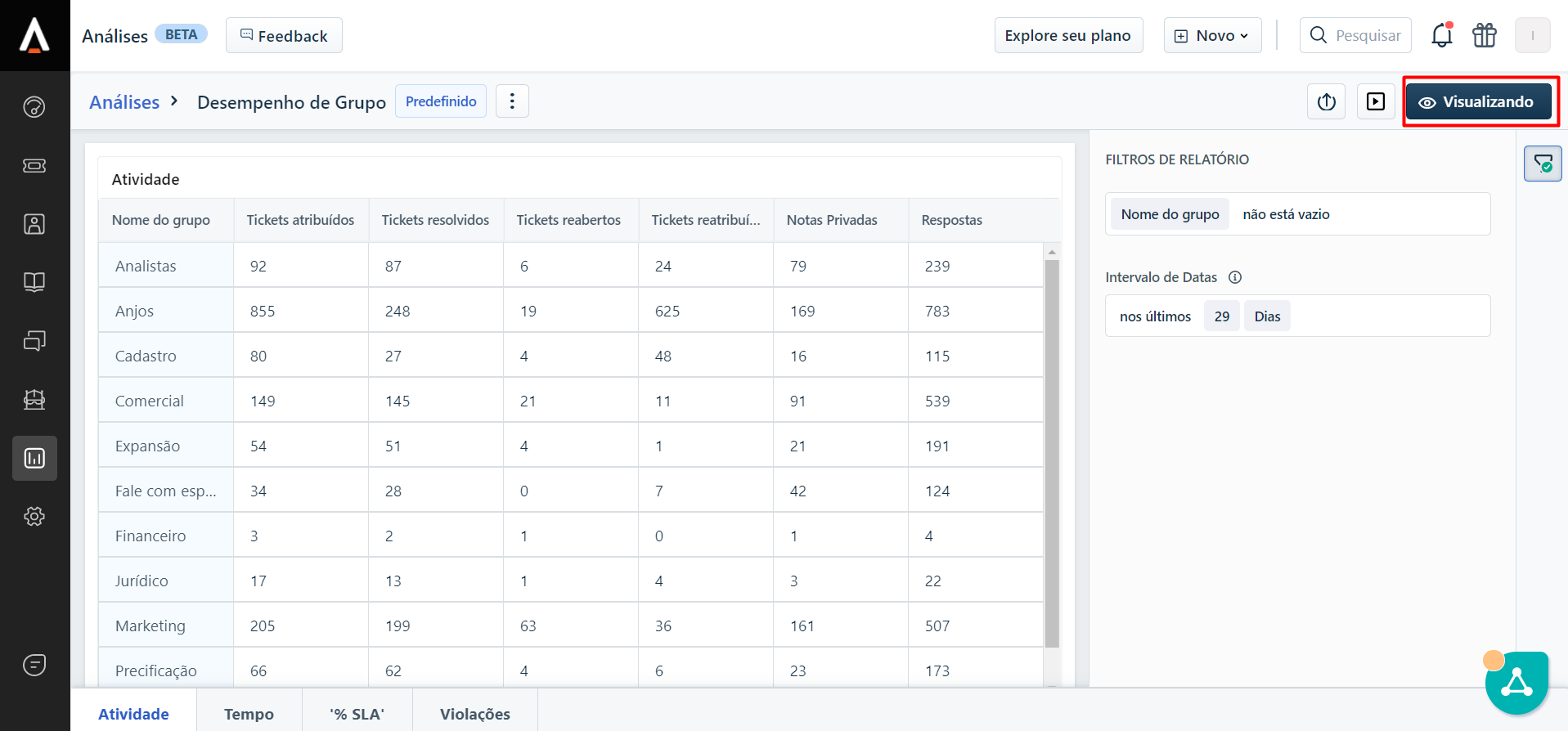The image size is (1568, 731).
Task: Open the Admin settings gear icon
Action: pyautogui.click(x=34, y=516)
